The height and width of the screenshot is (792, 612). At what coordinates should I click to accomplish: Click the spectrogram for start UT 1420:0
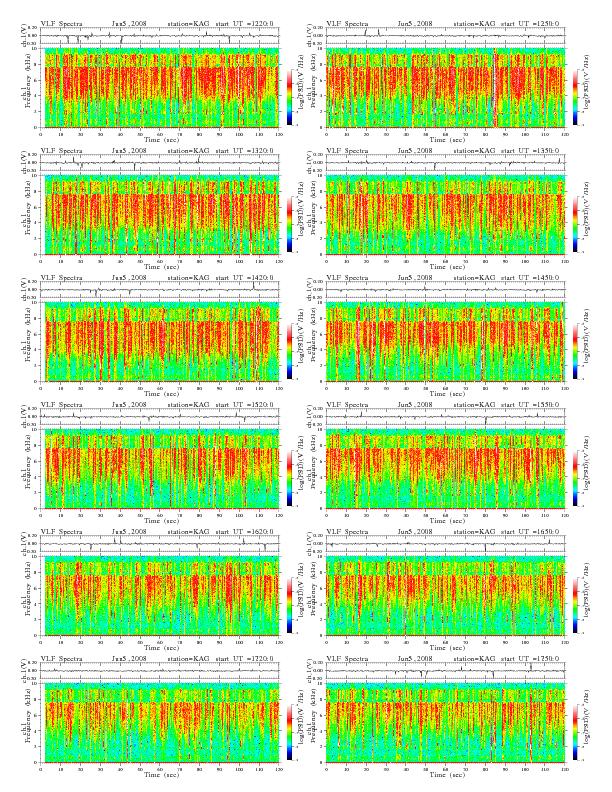point(160,341)
